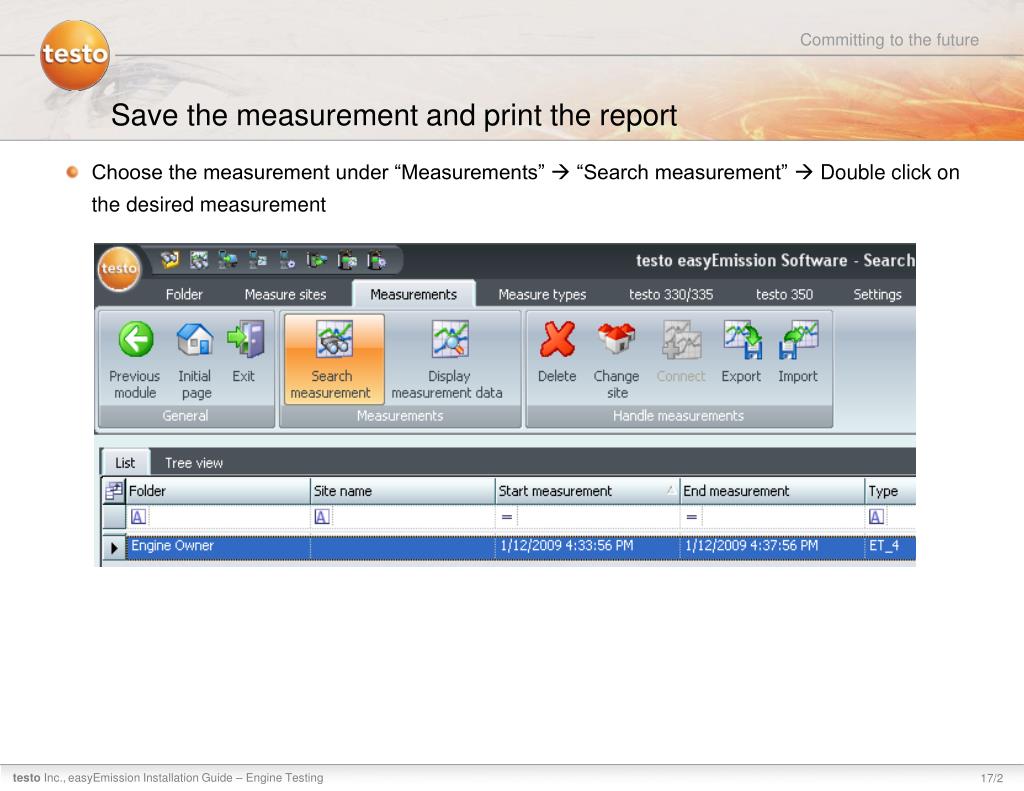Switch to the Measure sites tab
This screenshot has width=1024, height=791.
[x=285, y=295]
